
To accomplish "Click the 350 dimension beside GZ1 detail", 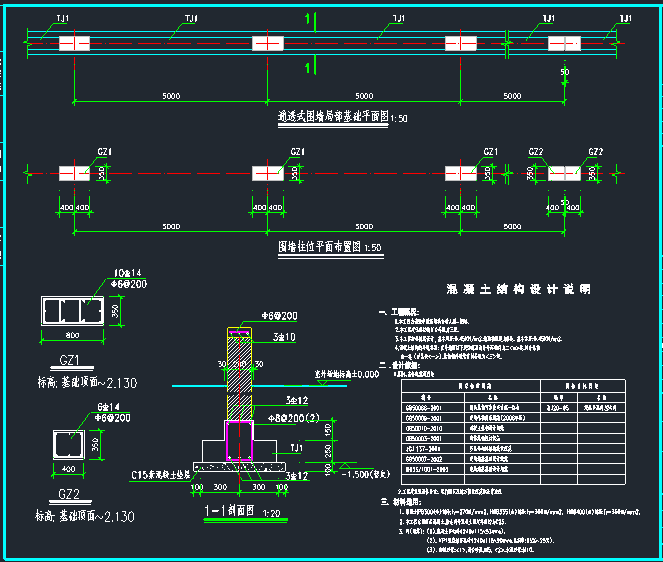I will [115, 312].
